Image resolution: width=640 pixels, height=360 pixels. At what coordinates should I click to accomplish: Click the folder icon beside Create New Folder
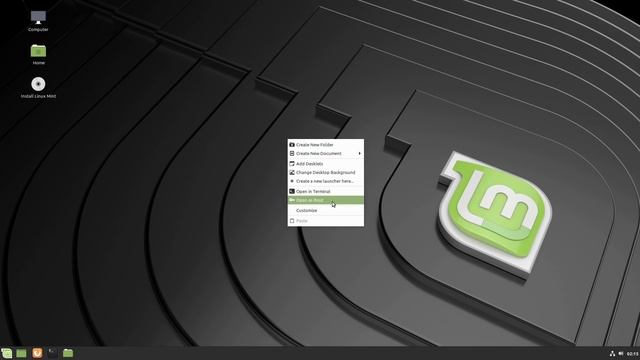point(292,144)
